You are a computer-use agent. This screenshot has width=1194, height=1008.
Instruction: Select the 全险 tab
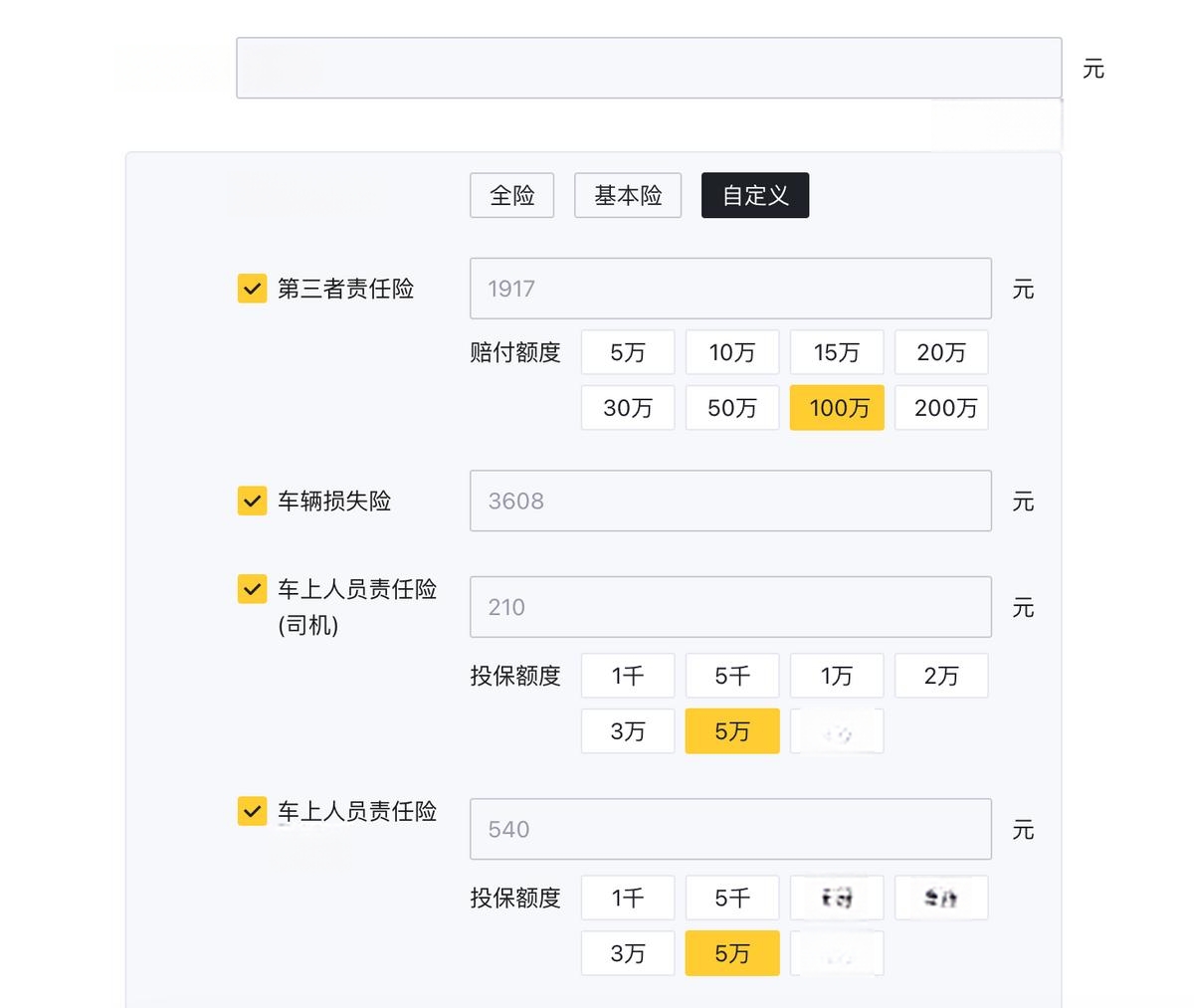pos(511,195)
